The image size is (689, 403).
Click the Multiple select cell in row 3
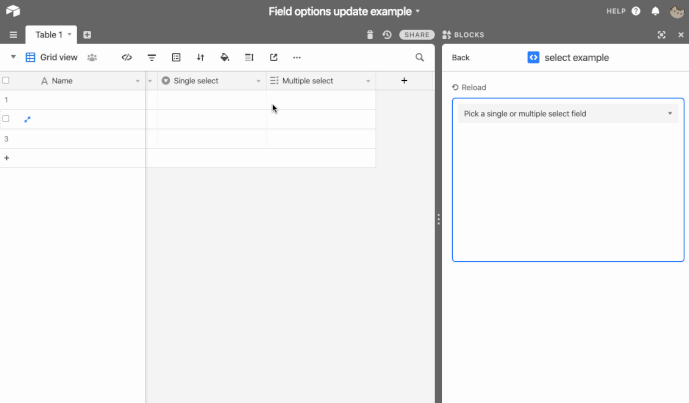pos(321,139)
